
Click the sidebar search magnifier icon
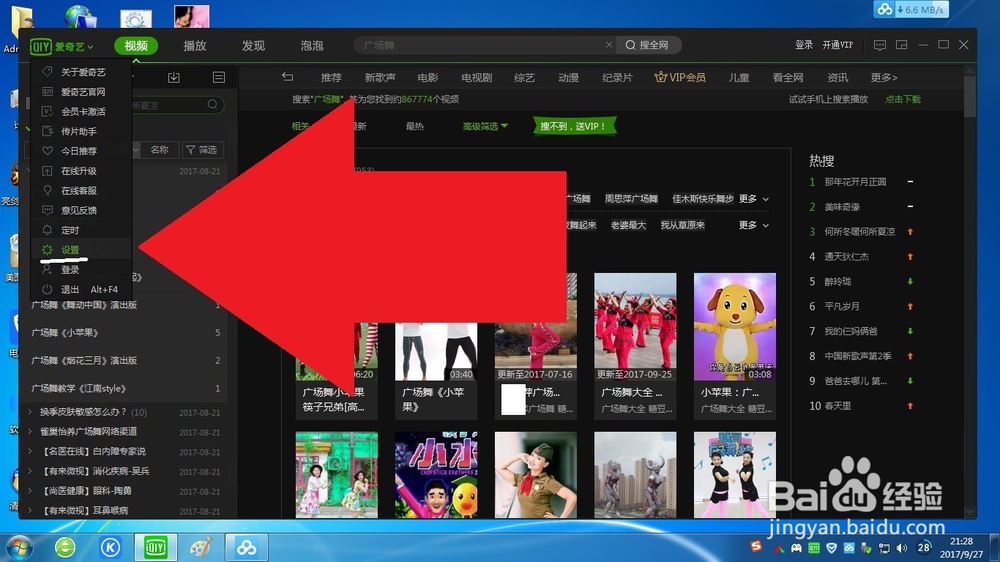(x=212, y=105)
